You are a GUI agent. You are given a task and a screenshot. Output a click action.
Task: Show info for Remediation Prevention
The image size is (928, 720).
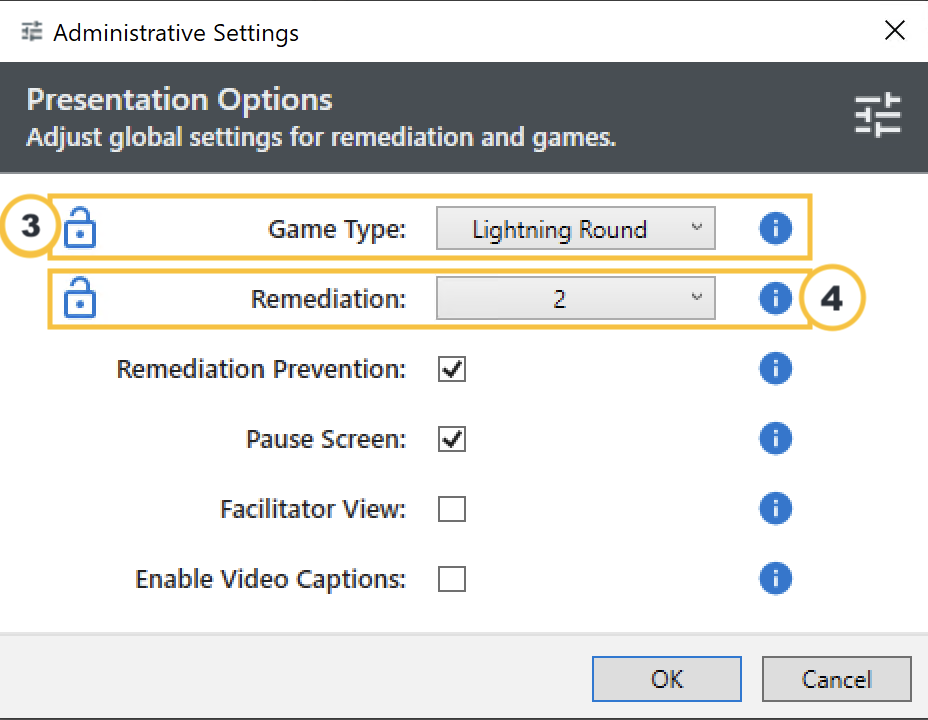[775, 369]
